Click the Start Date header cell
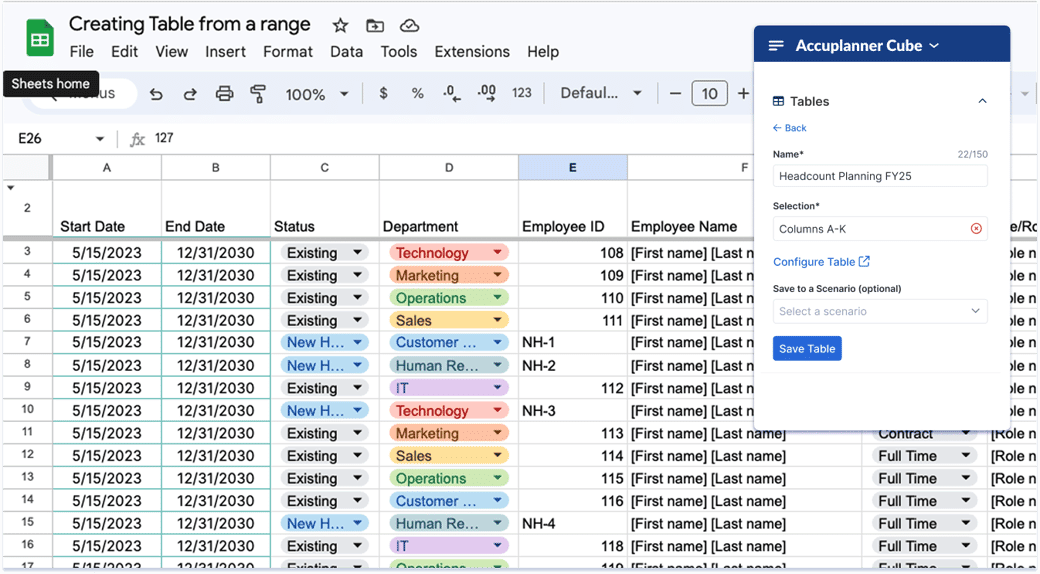 [x=107, y=208]
